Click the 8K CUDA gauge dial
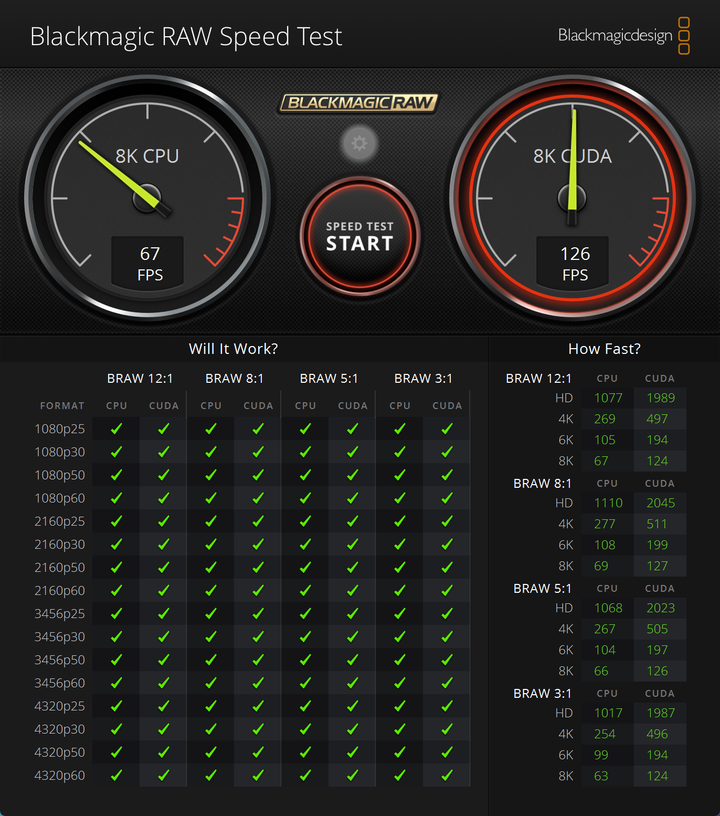This screenshot has width=720, height=816. [572, 198]
